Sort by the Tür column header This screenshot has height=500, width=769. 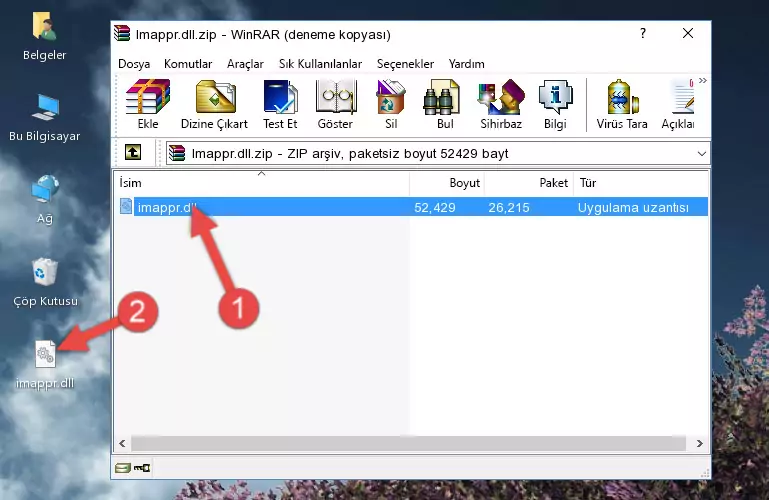(641, 183)
